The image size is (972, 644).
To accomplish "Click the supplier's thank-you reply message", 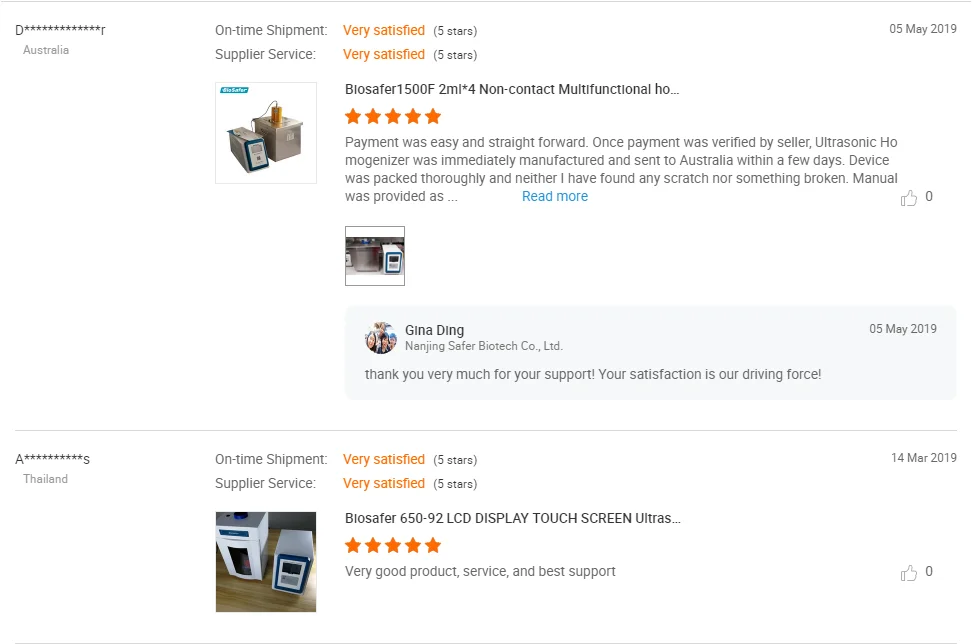I will tap(593, 374).
